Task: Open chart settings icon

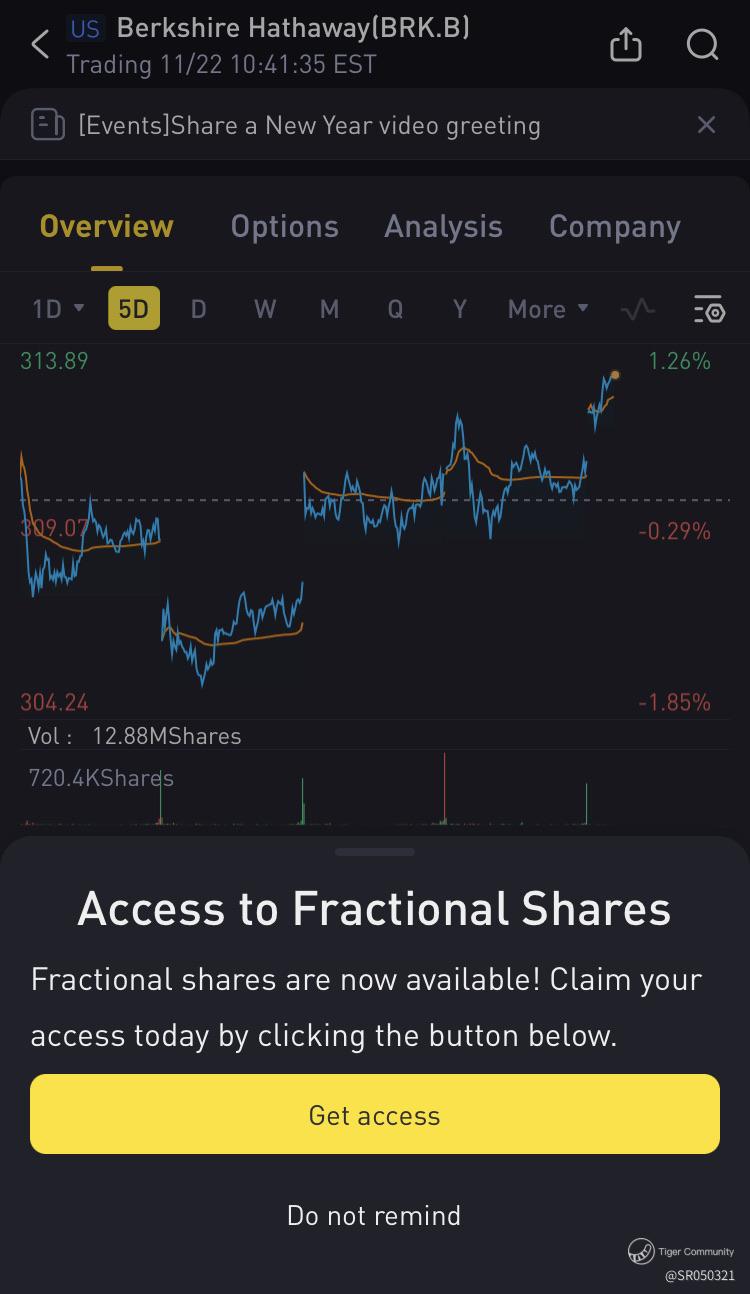Action: [x=709, y=309]
